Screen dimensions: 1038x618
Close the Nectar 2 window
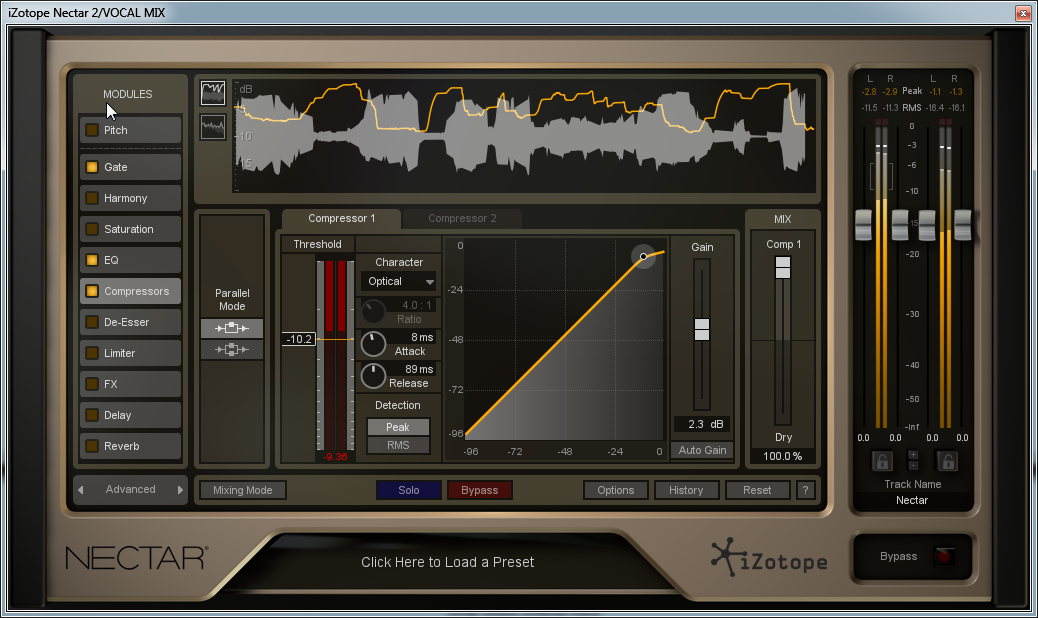tap(1022, 13)
